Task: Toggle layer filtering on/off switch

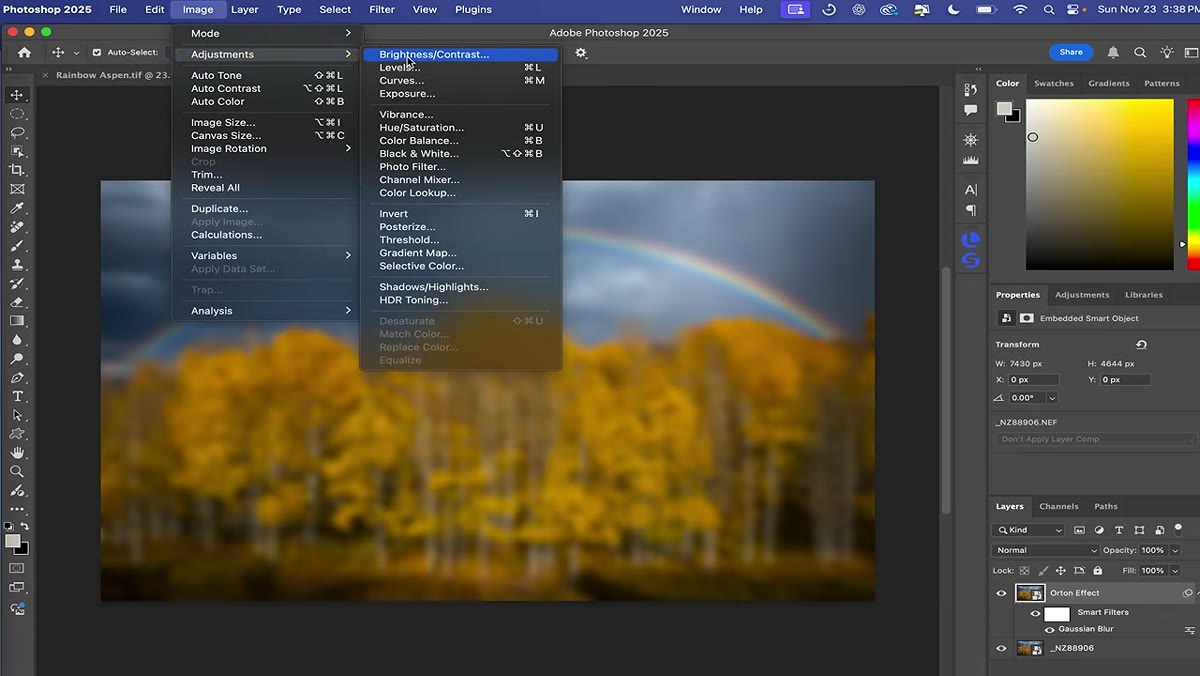Action: 1179,529
